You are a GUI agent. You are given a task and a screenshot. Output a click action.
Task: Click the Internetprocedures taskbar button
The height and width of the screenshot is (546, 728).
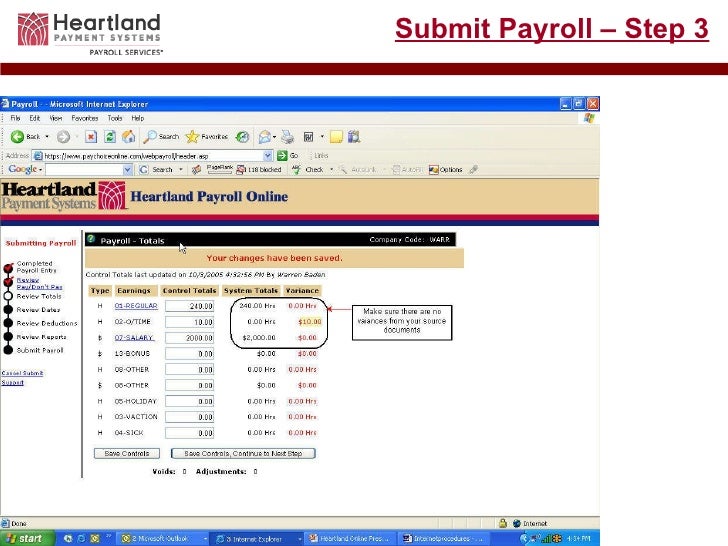click(444, 539)
